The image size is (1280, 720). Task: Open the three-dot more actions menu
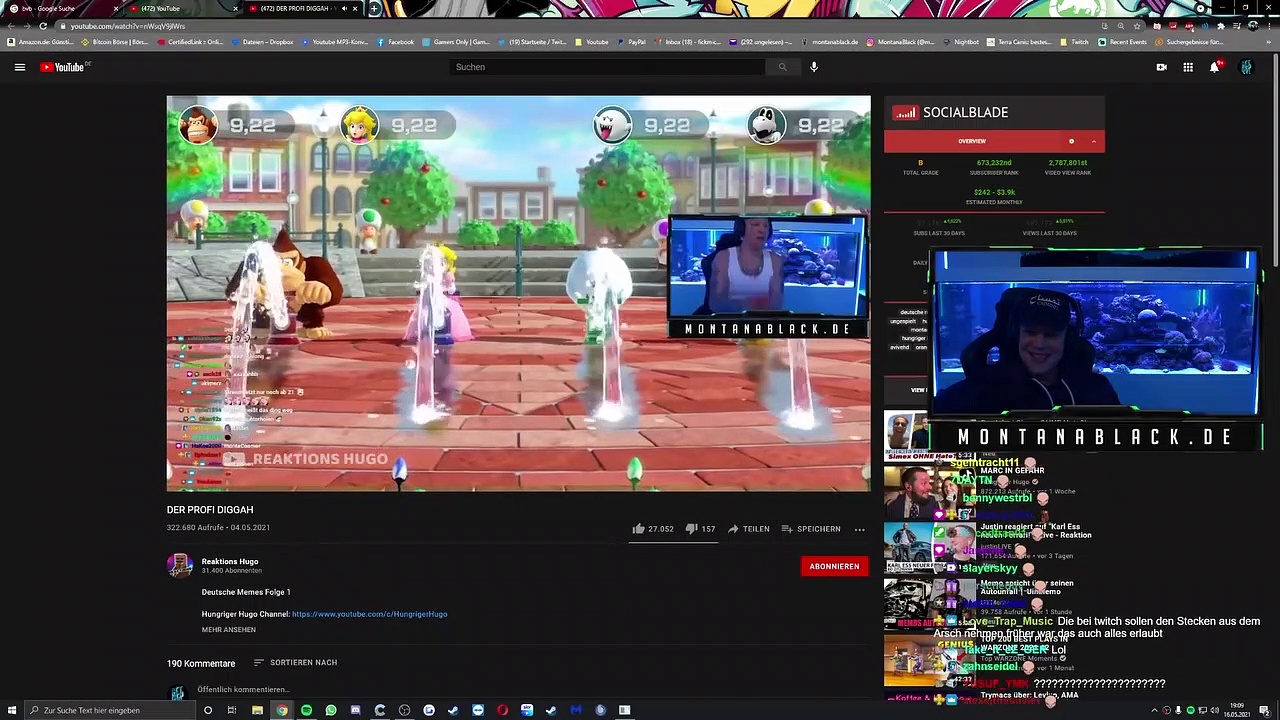click(859, 529)
